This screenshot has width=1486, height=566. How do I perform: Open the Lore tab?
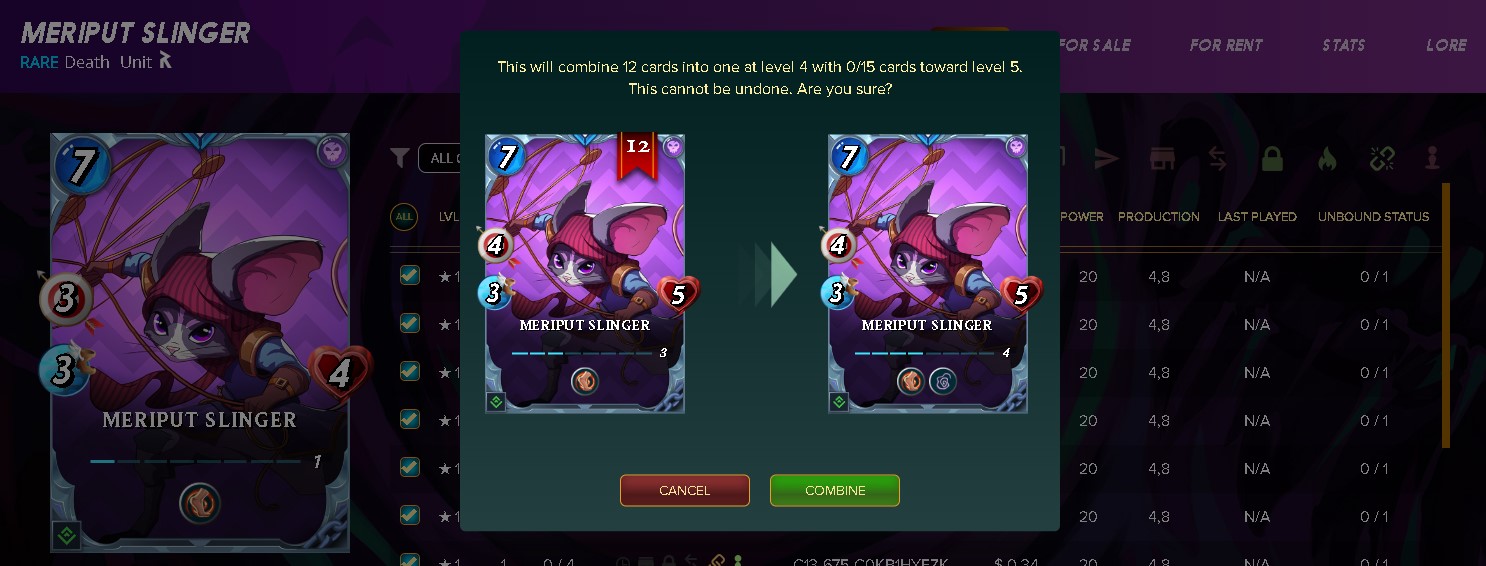coord(1446,45)
